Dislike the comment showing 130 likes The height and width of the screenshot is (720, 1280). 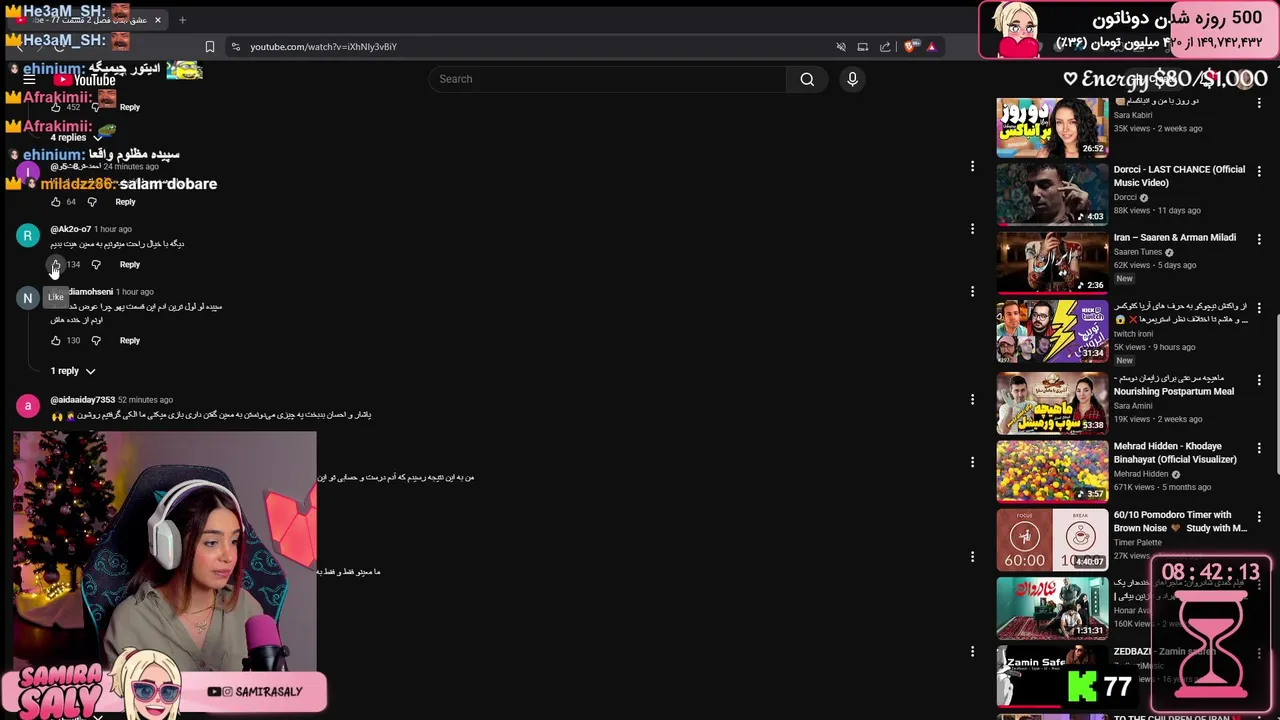[96, 340]
